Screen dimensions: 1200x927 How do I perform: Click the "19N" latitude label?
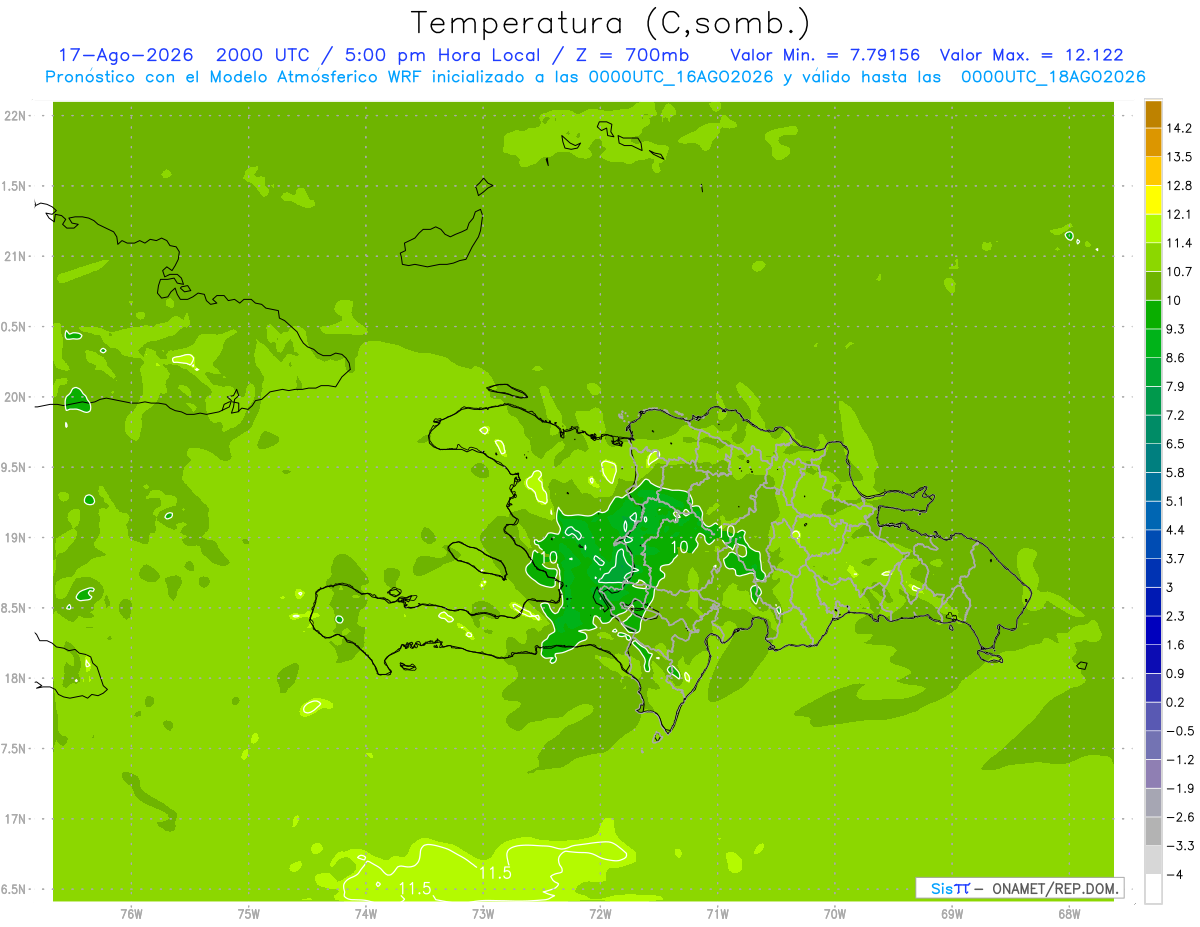pos(15,538)
